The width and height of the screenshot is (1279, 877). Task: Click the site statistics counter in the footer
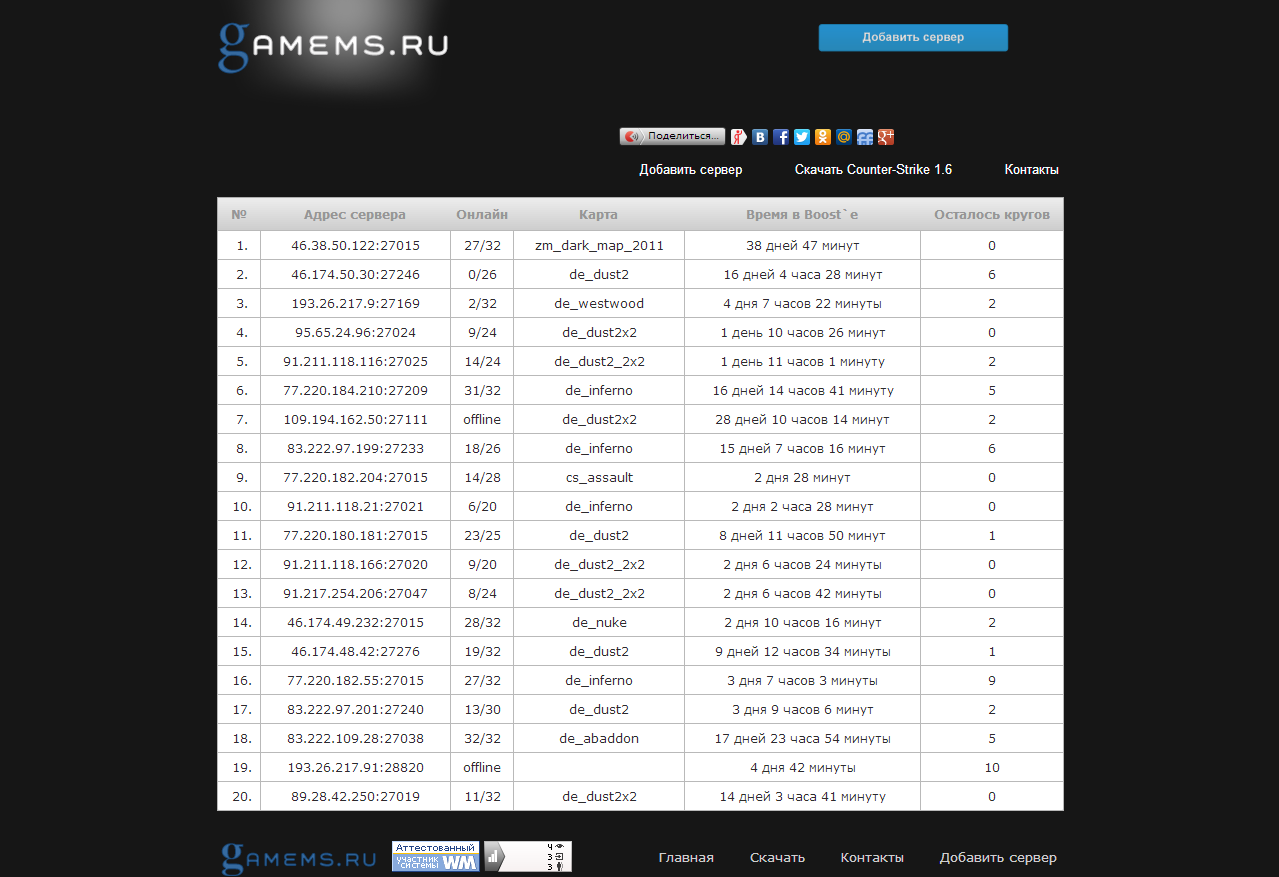[528, 857]
